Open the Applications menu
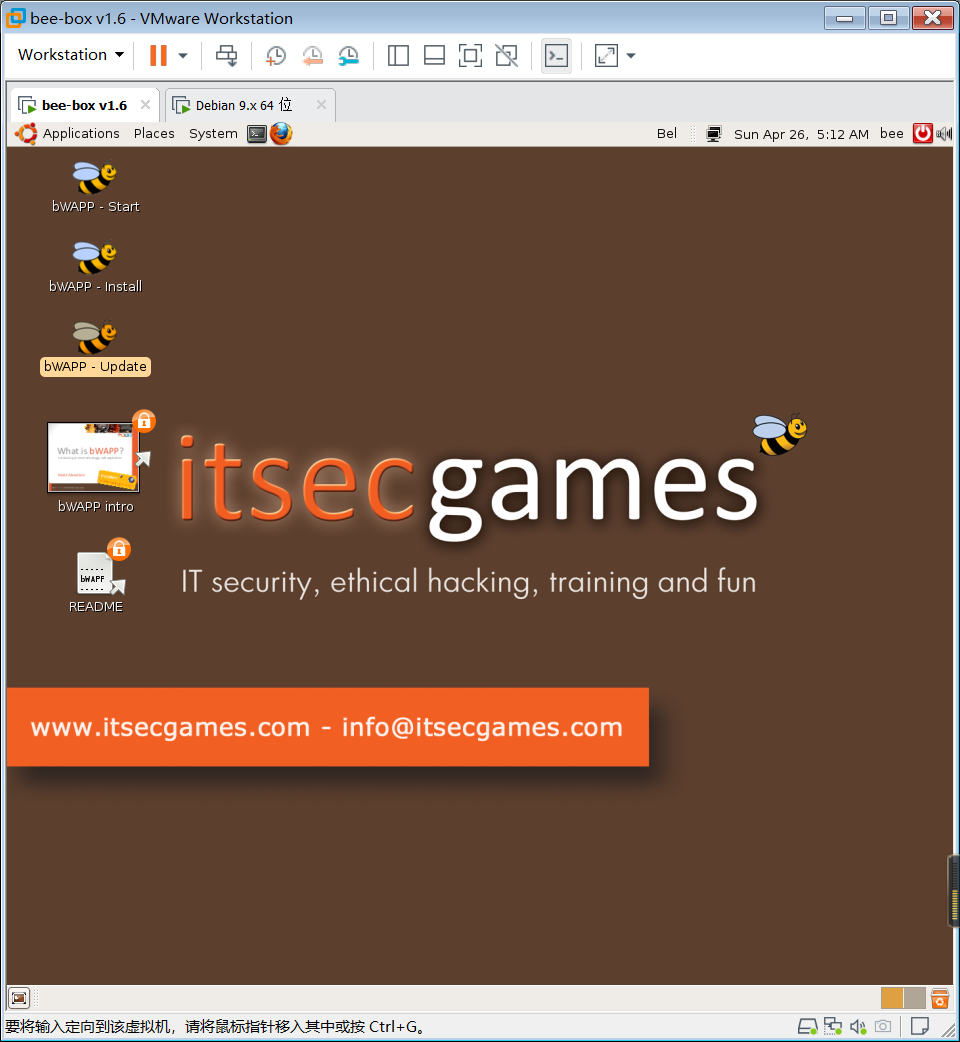This screenshot has width=960, height=1042. pos(81,134)
